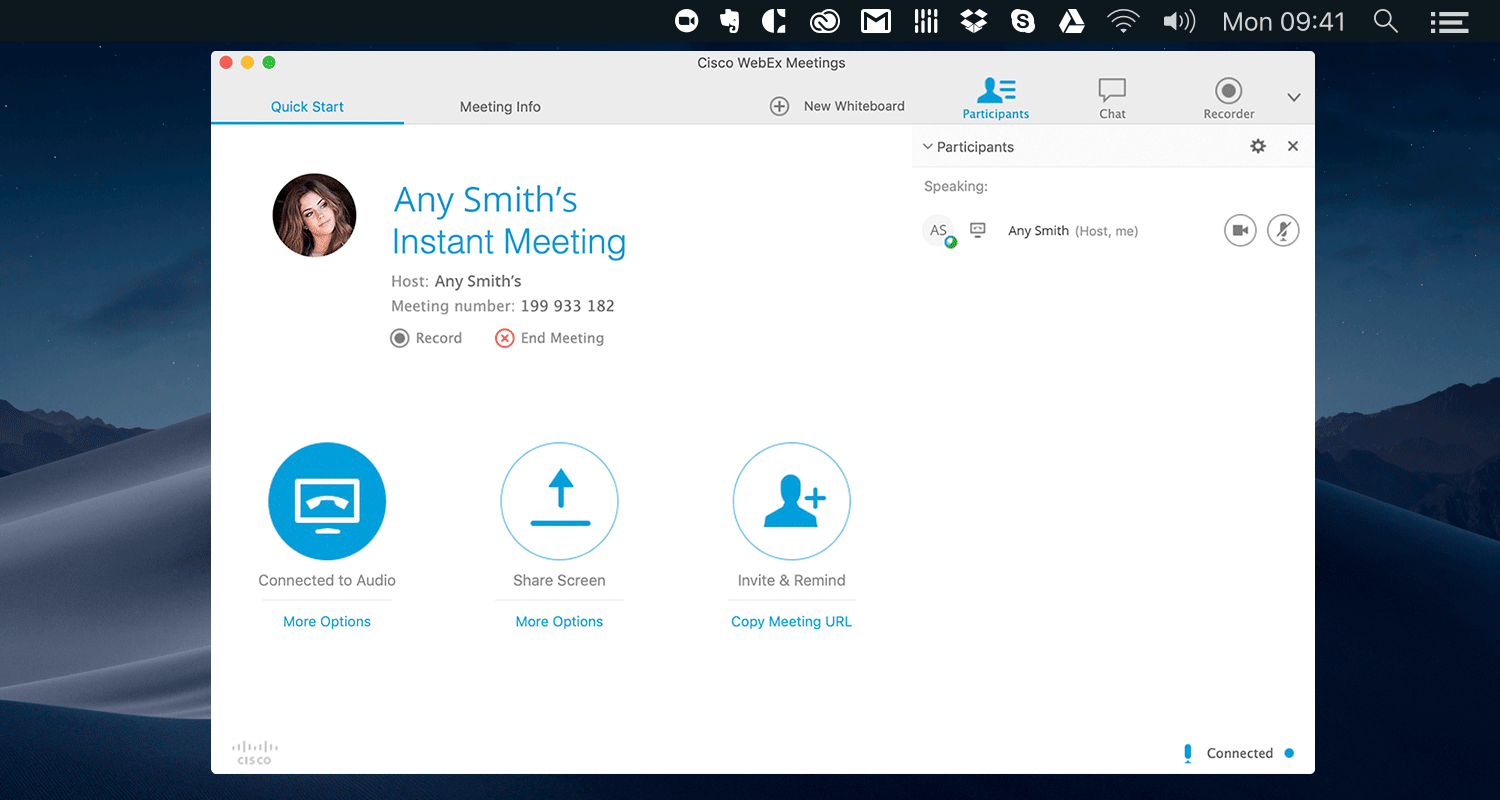
Task: Click the Record button
Action: 426,338
